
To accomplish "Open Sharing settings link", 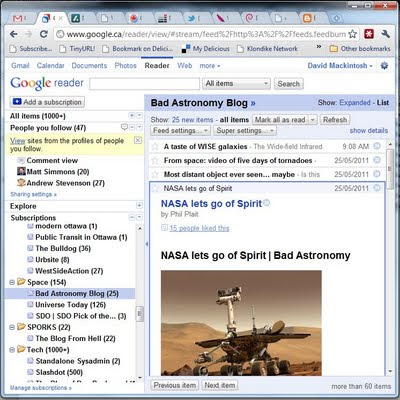I will point(33,194).
